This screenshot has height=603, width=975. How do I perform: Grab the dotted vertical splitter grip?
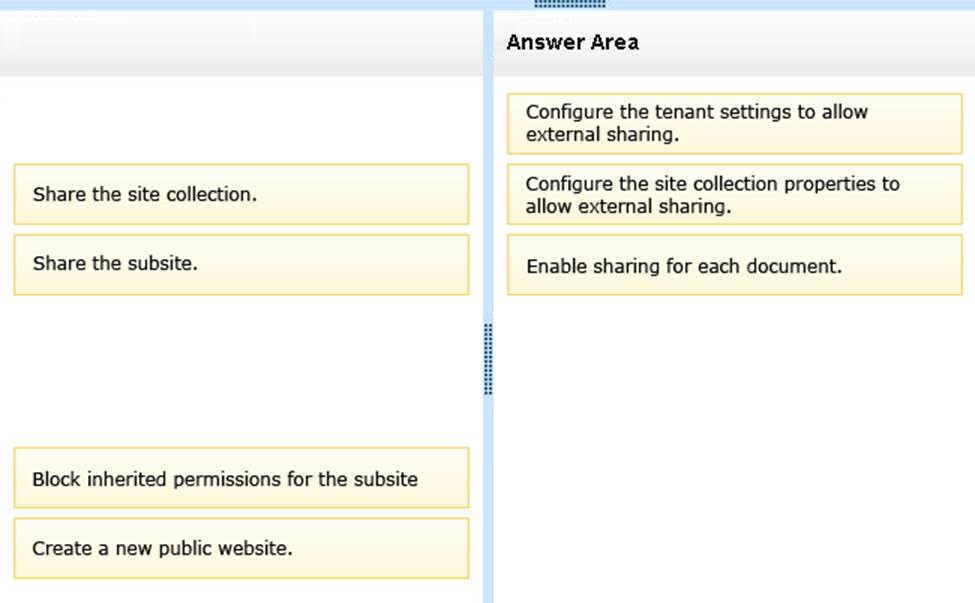488,358
